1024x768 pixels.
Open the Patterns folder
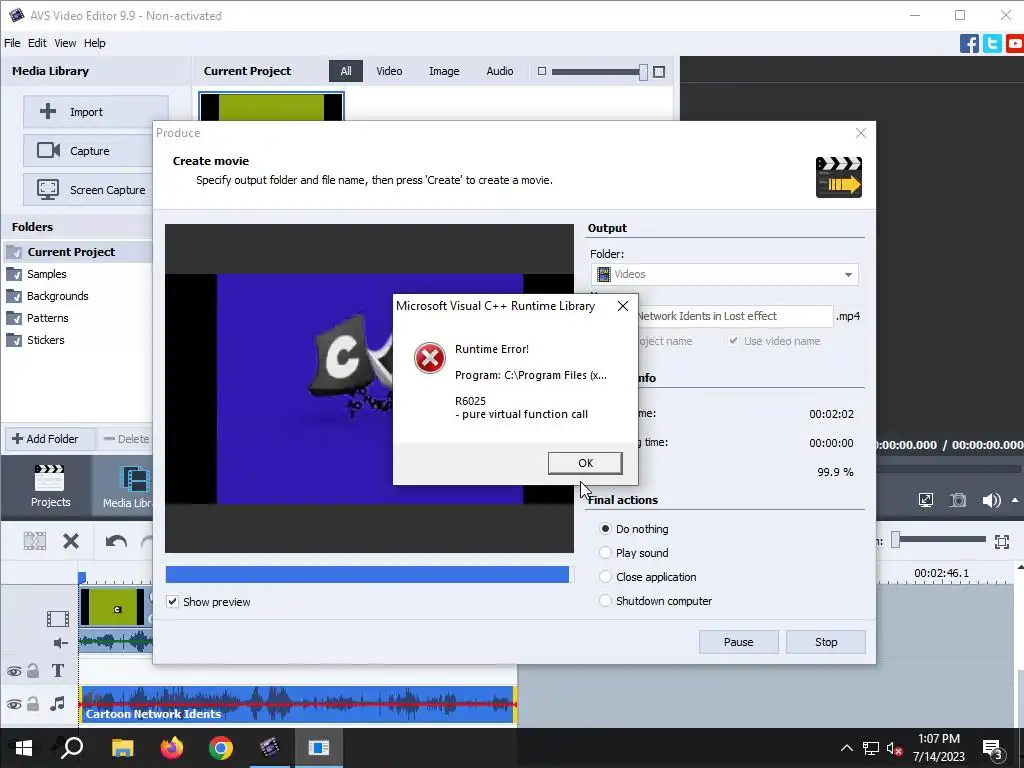pyautogui.click(x=47, y=318)
